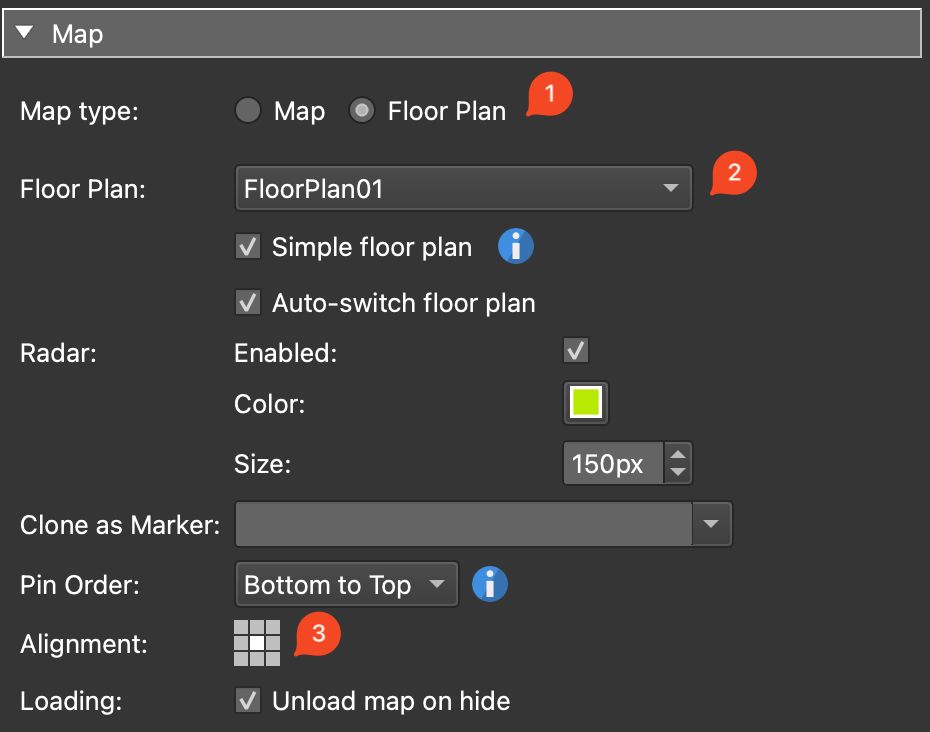Select the Floor Plan radio button
Viewport: 930px width, 732px height.
(x=360, y=110)
